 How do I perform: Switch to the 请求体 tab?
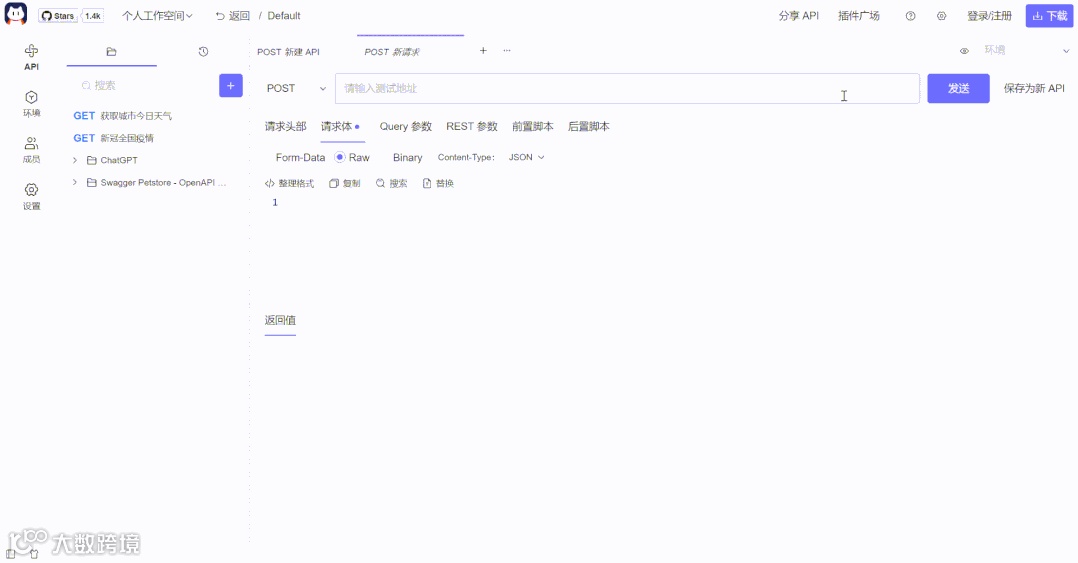[337, 126]
